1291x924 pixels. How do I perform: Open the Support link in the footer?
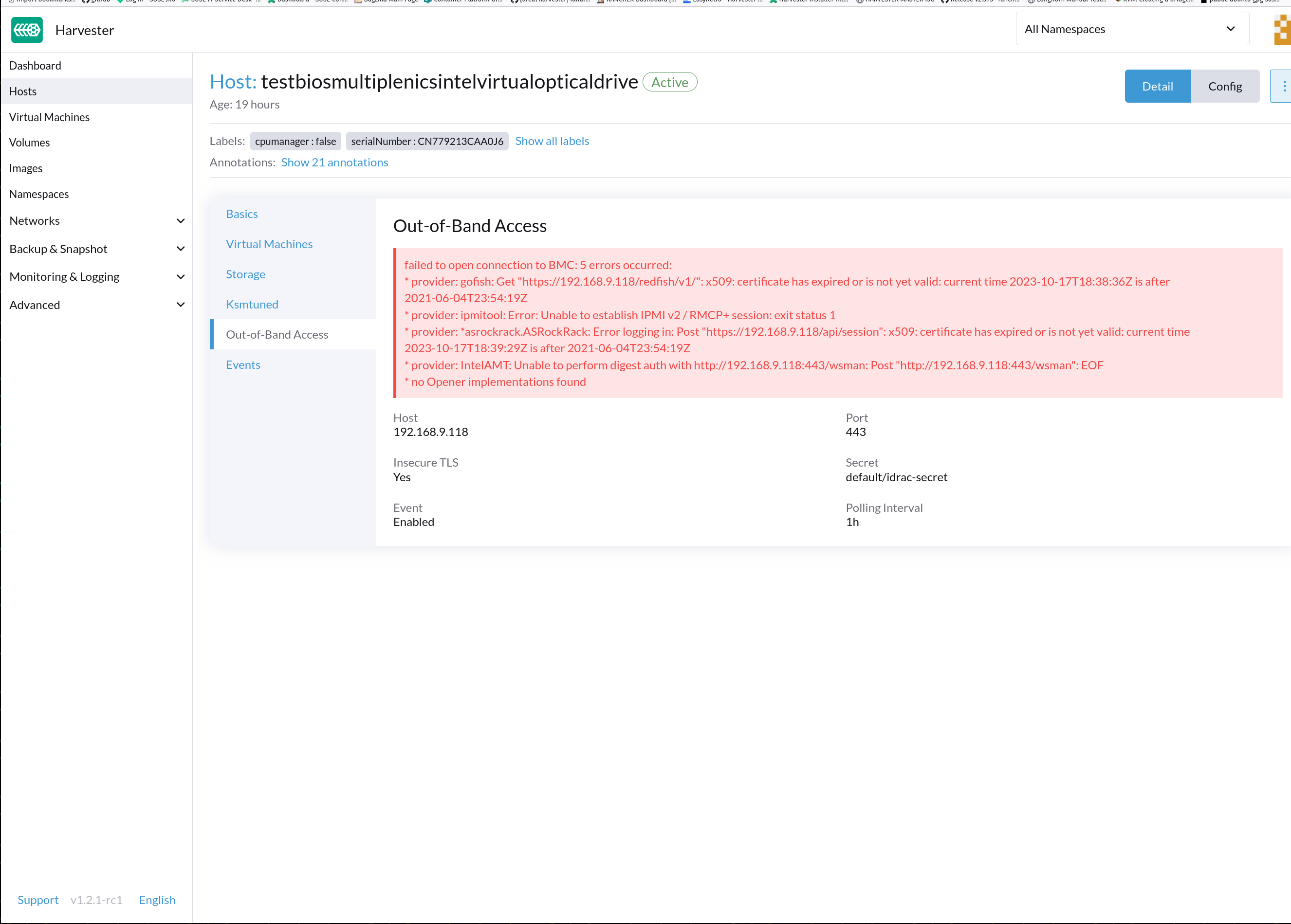tap(37, 900)
